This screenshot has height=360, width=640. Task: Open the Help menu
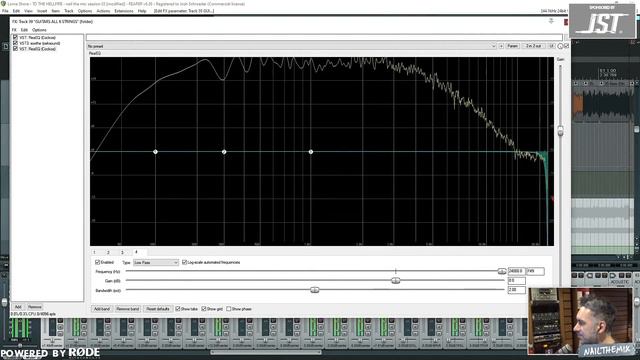pyautogui.click(x=142, y=11)
